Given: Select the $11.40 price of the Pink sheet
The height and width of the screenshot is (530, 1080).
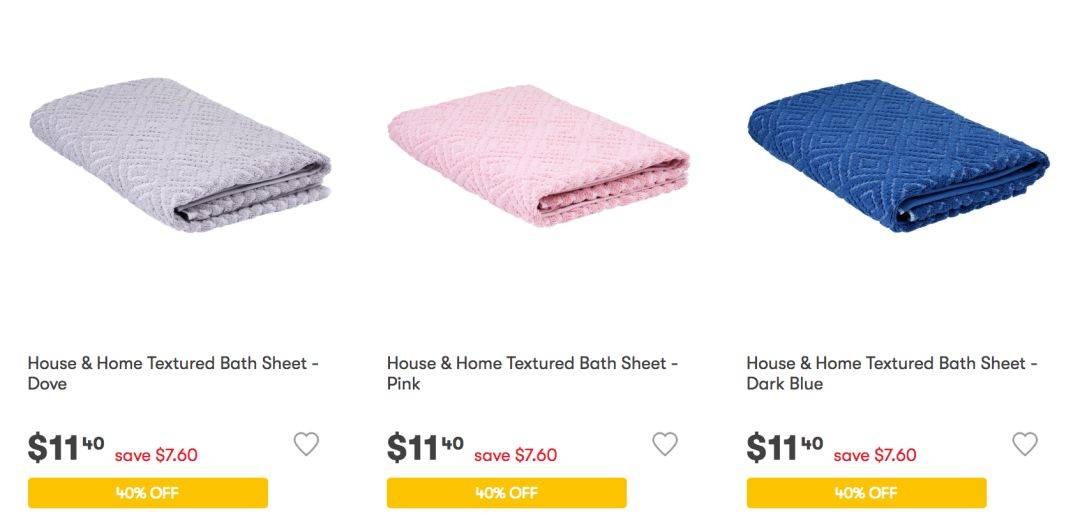Looking at the screenshot, I should point(425,447).
